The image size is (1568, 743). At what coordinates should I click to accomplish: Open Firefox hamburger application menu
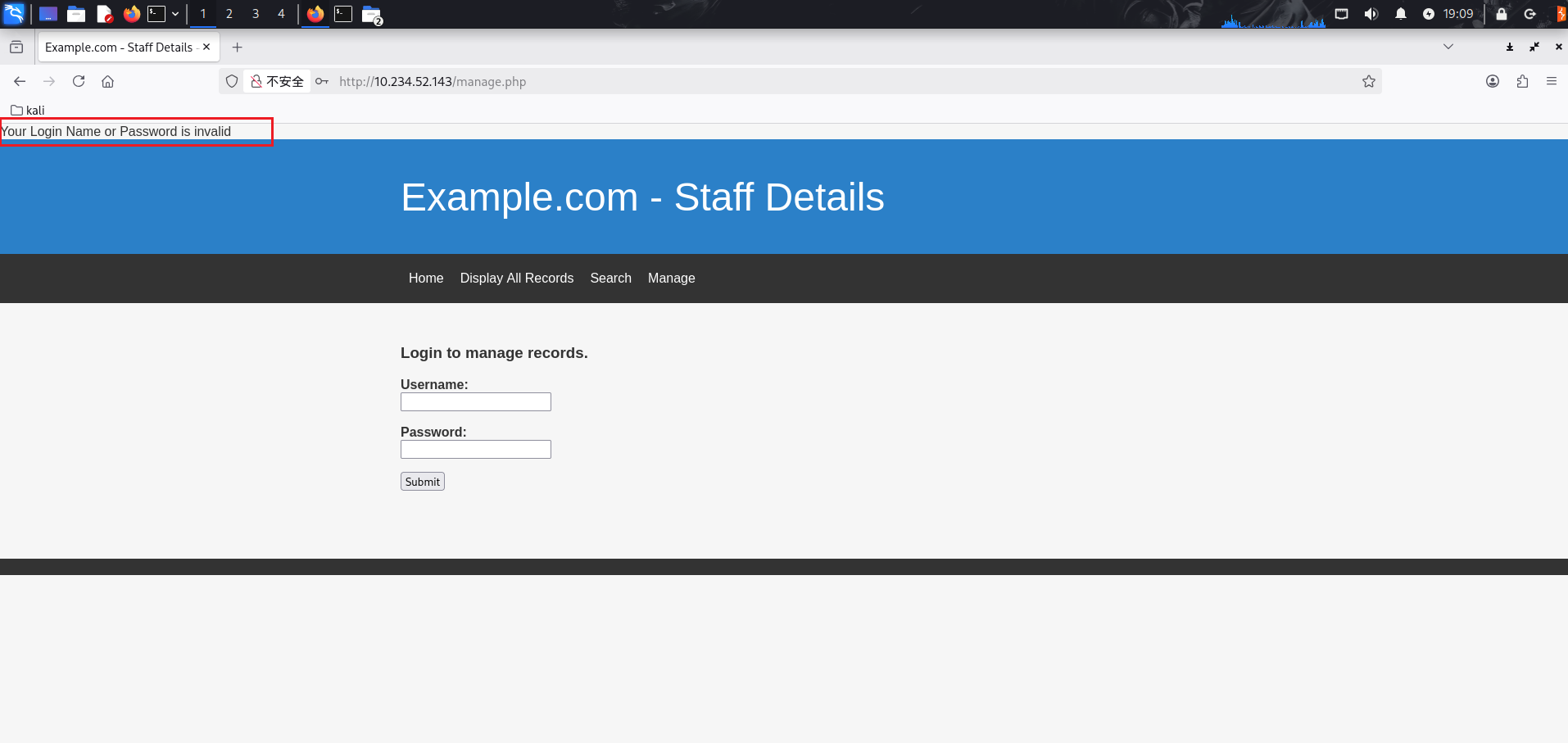pyautogui.click(x=1551, y=81)
